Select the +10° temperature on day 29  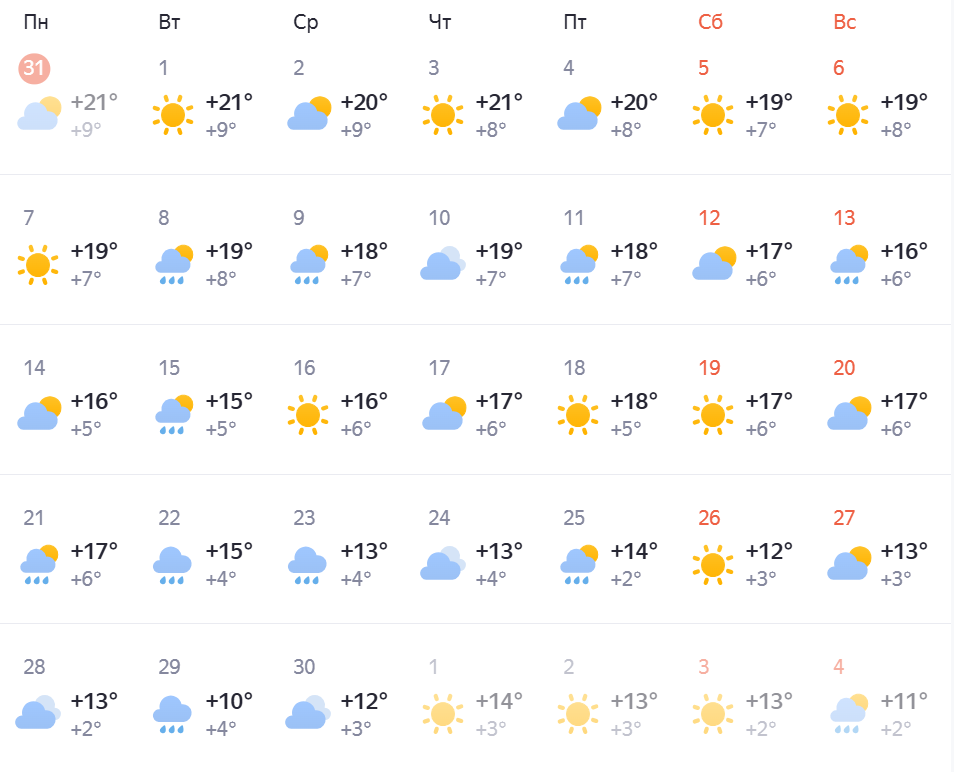click(229, 701)
